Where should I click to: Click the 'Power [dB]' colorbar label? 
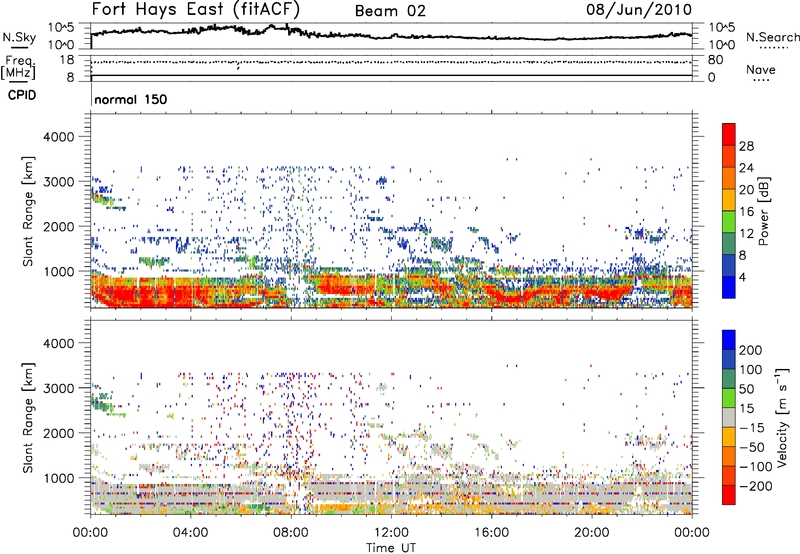click(763, 211)
